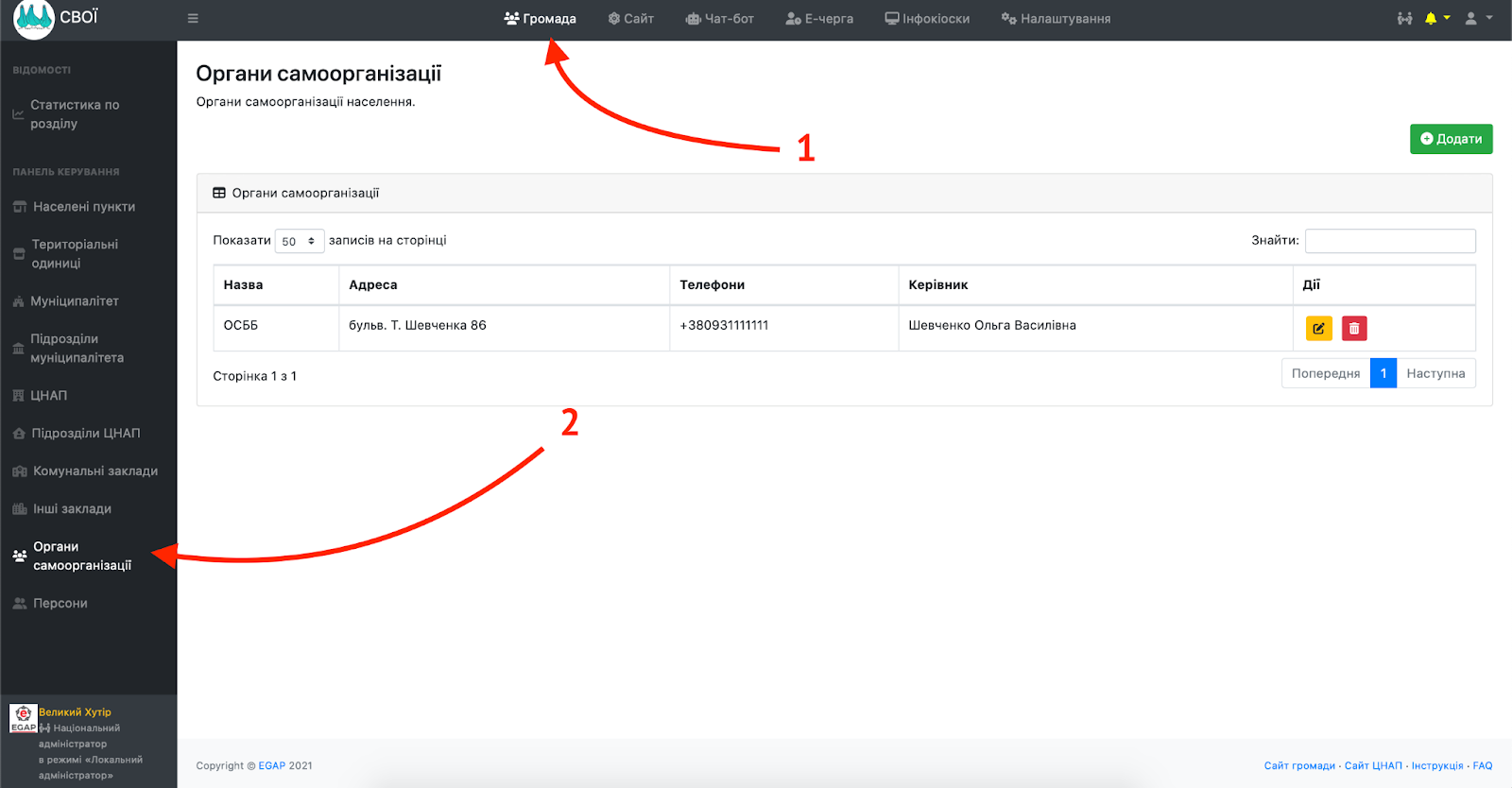Toggle the hamburger sidebar menu icon

193,19
